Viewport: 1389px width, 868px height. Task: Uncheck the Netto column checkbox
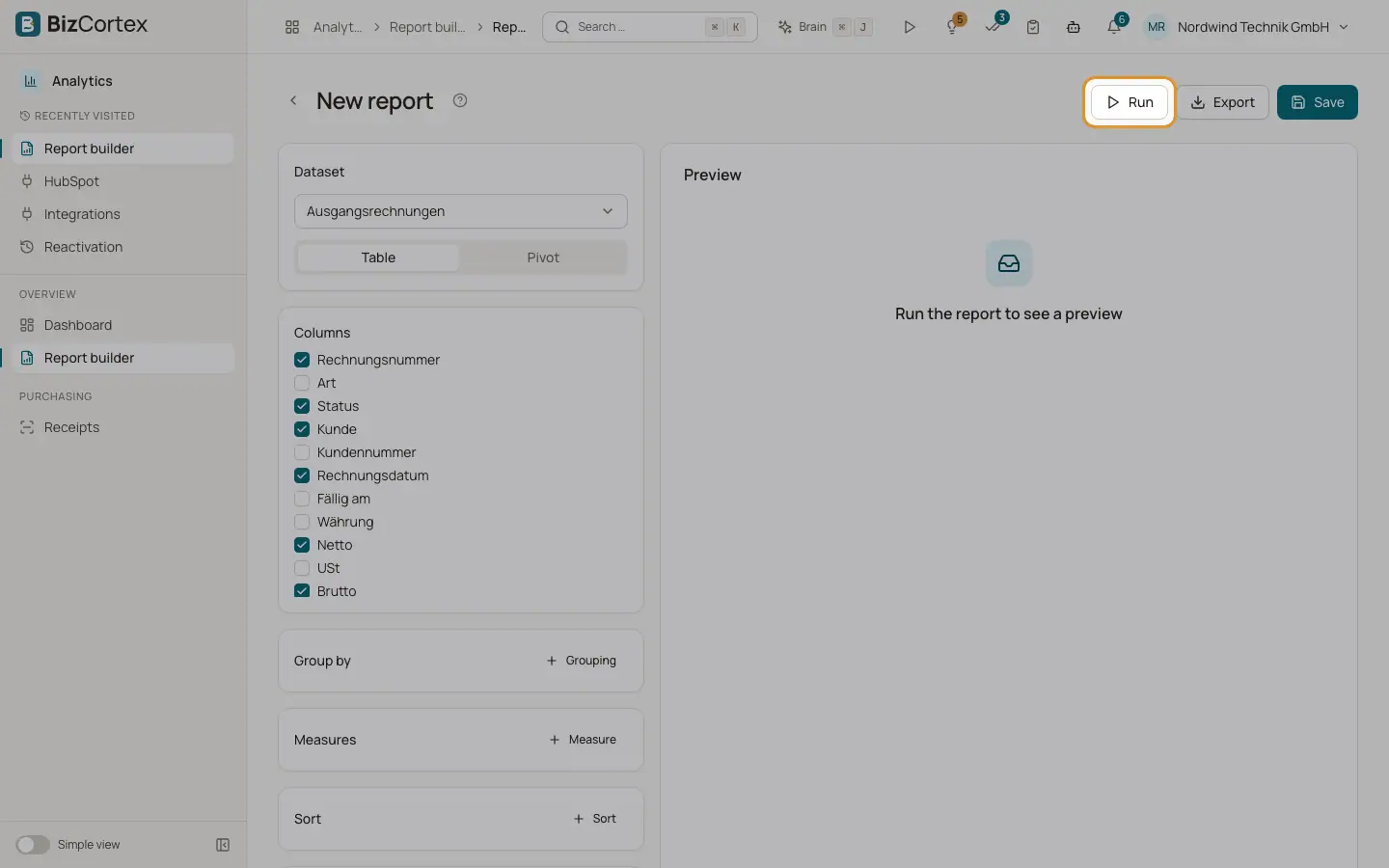pos(302,545)
